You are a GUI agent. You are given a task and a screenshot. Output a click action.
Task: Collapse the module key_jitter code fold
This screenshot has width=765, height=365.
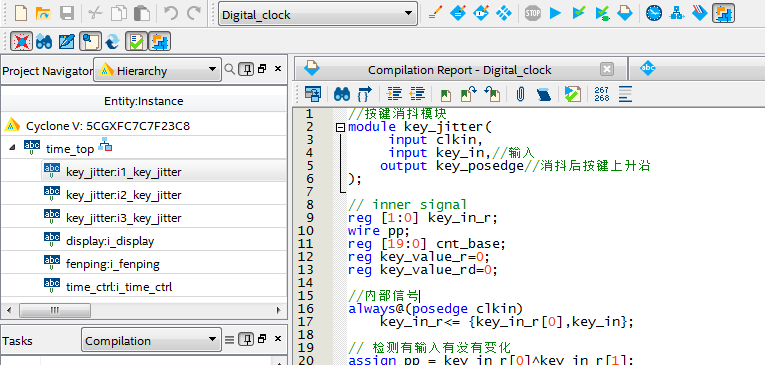coord(340,127)
